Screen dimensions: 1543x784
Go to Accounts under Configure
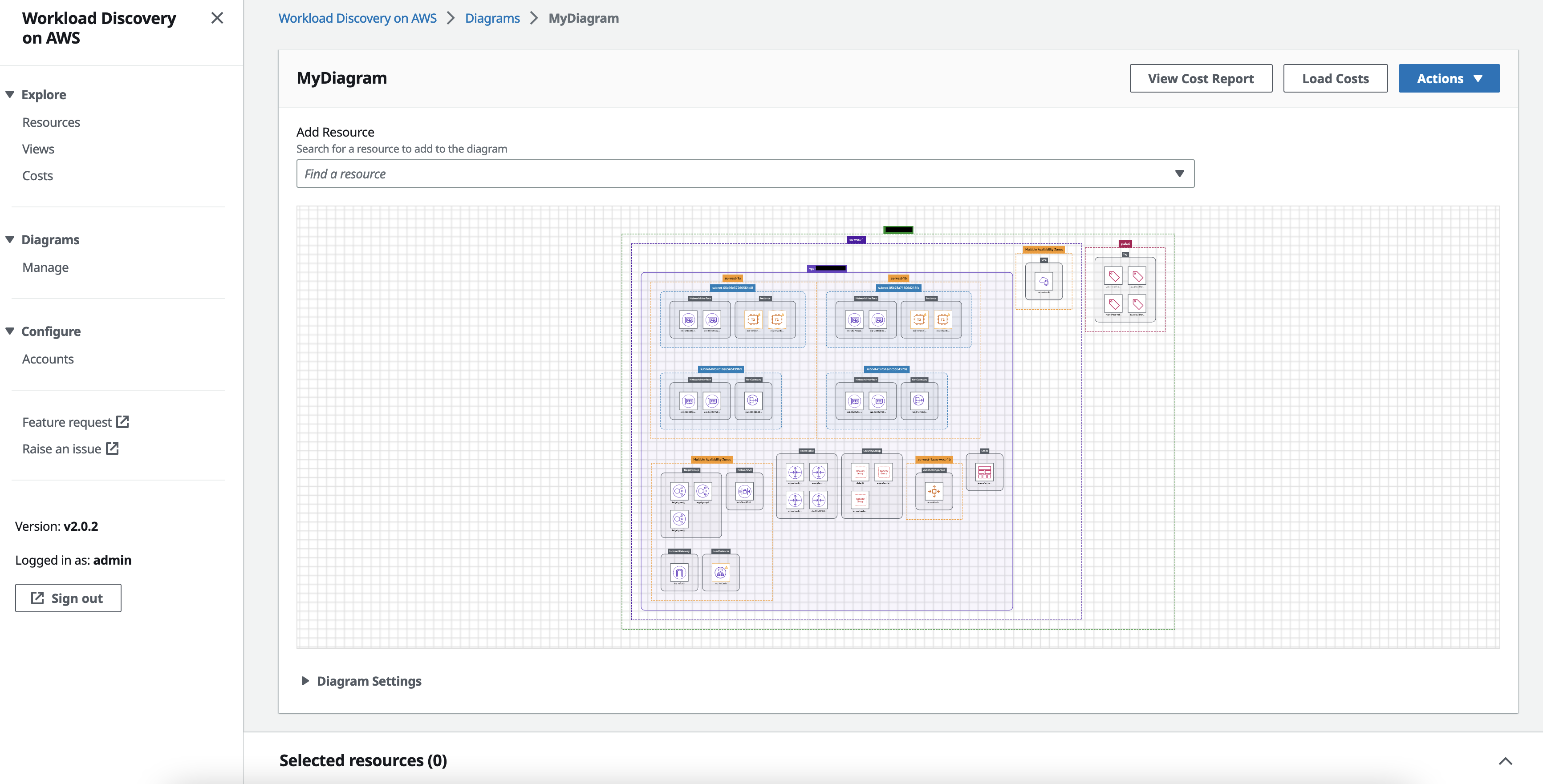48,359
